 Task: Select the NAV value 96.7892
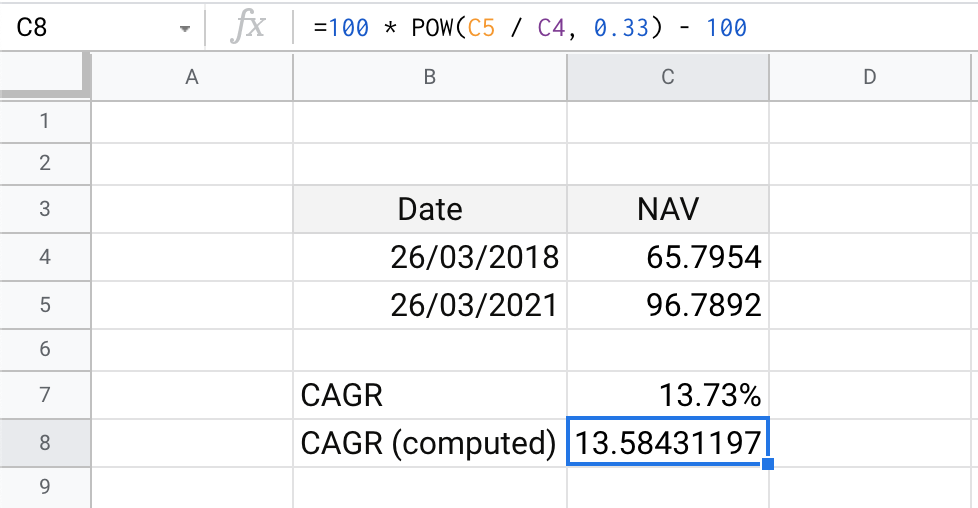668,305
